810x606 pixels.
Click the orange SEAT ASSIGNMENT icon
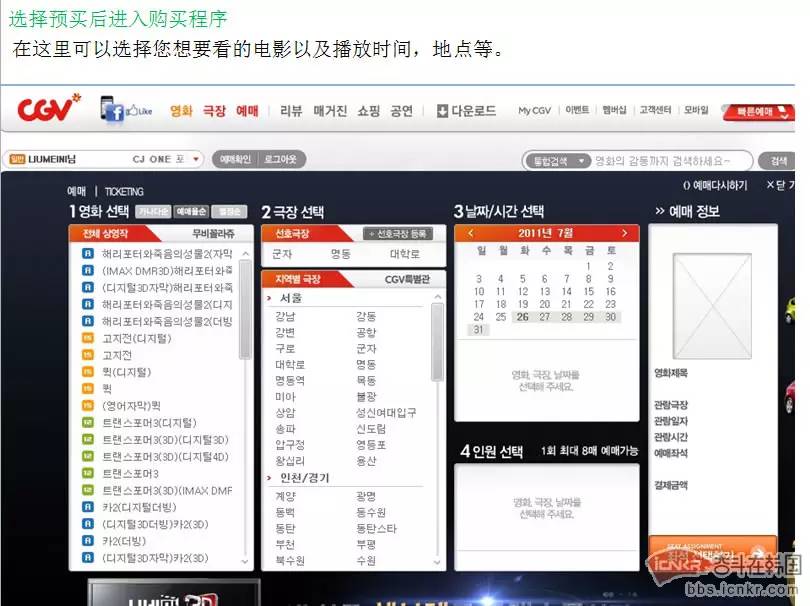point(713,549)
